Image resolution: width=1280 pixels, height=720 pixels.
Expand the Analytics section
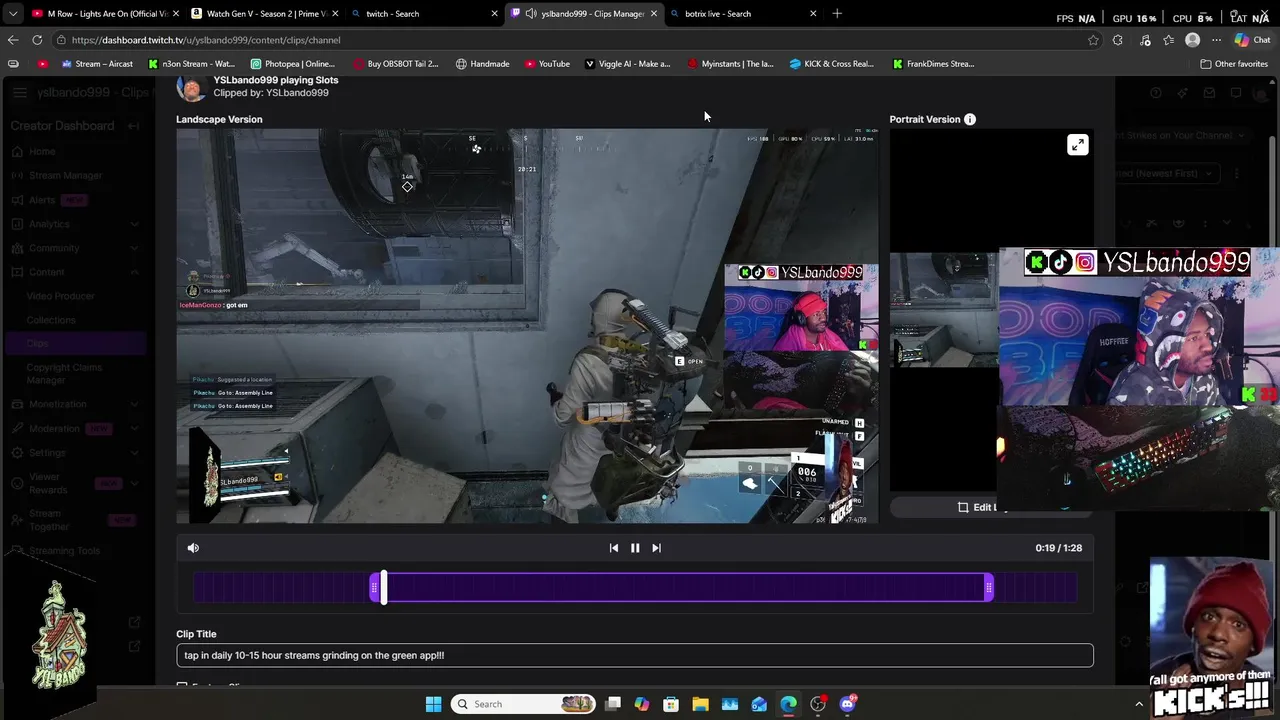(135, 224)
